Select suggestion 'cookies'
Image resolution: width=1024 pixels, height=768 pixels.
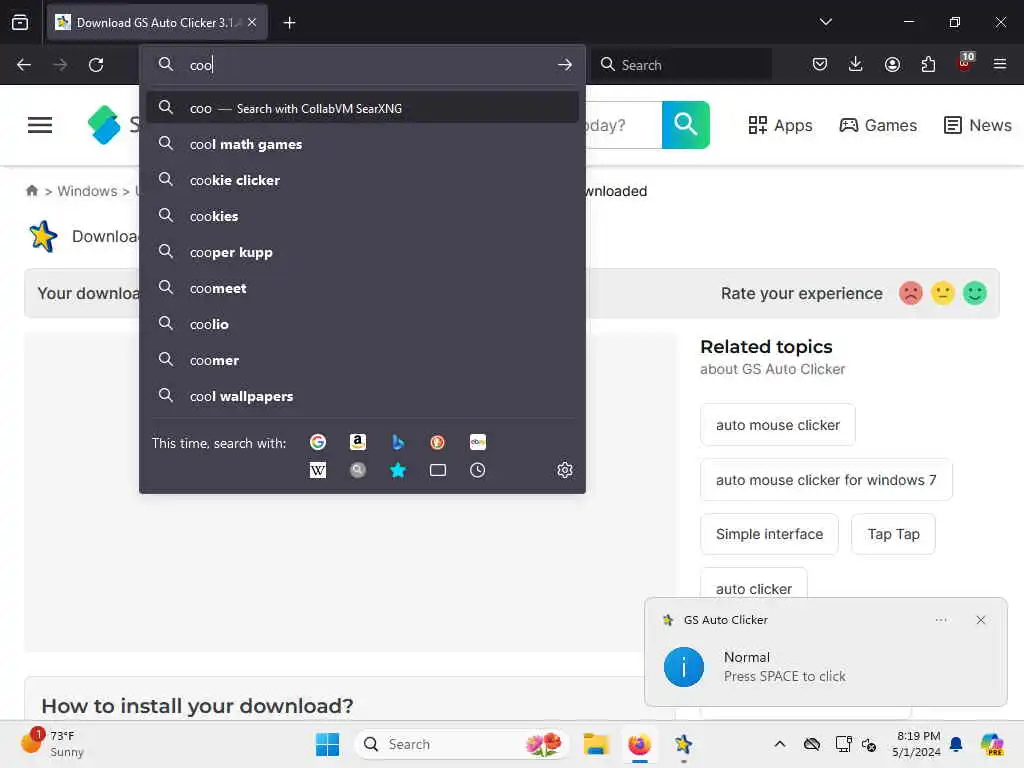coord(362,216)
